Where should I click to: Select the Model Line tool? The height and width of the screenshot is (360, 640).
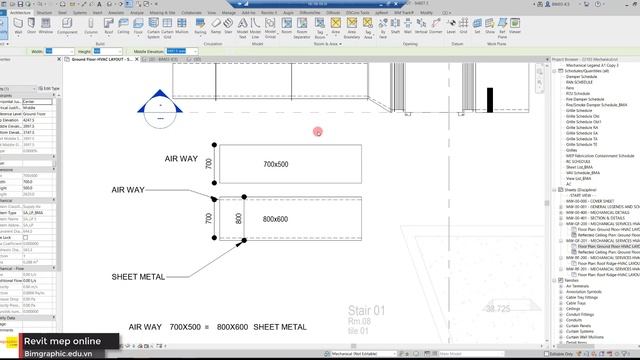click(x=255, y=28)
